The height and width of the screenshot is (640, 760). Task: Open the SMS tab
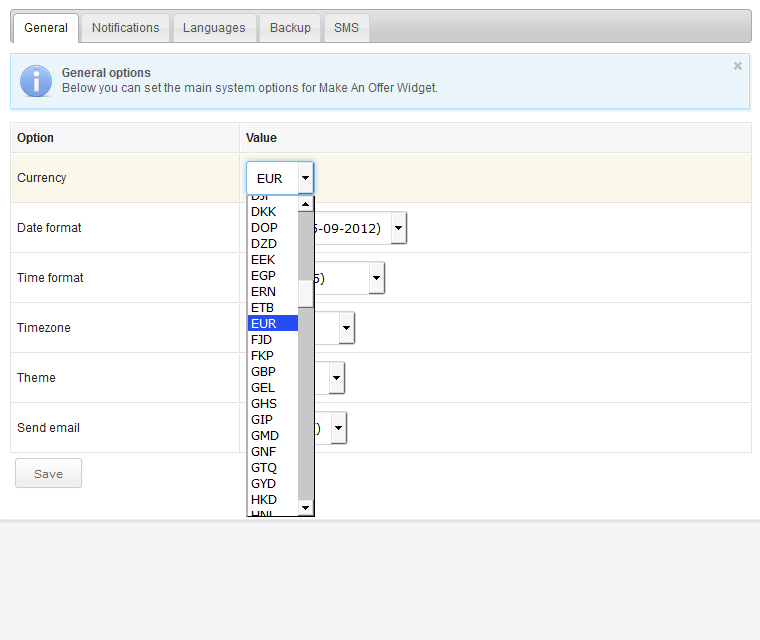[x=347, y=28]
